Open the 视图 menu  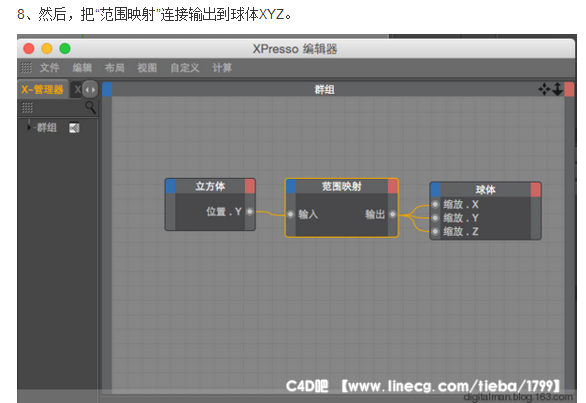click(147, 68)
